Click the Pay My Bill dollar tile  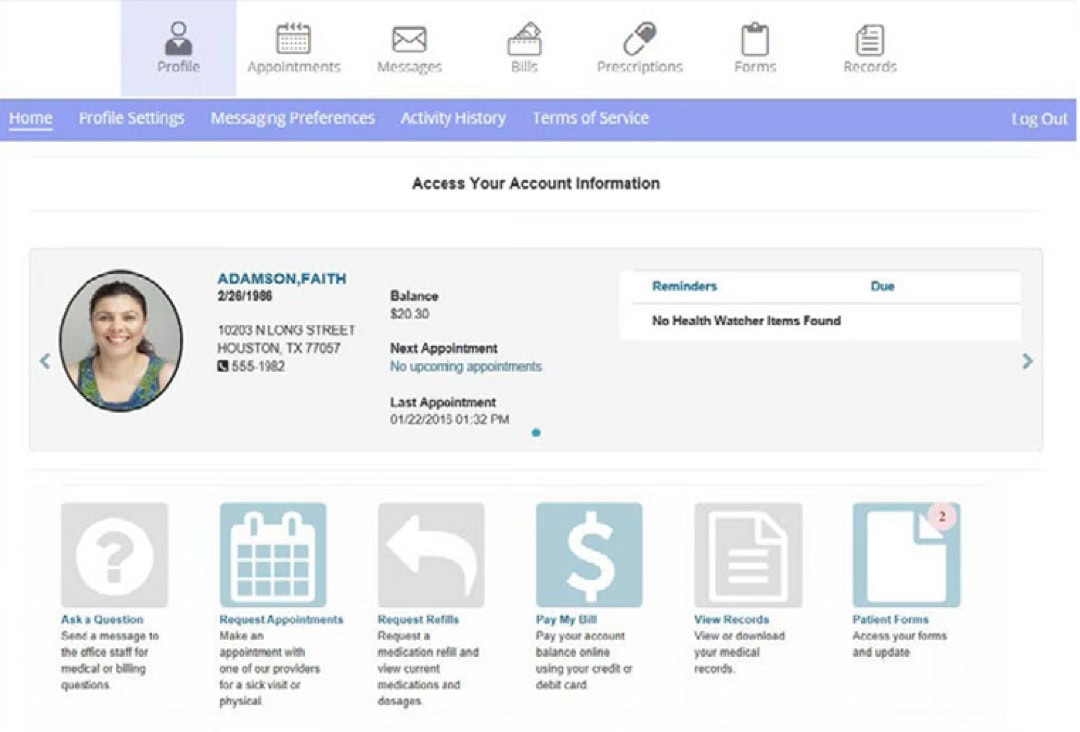pos(589,555)
